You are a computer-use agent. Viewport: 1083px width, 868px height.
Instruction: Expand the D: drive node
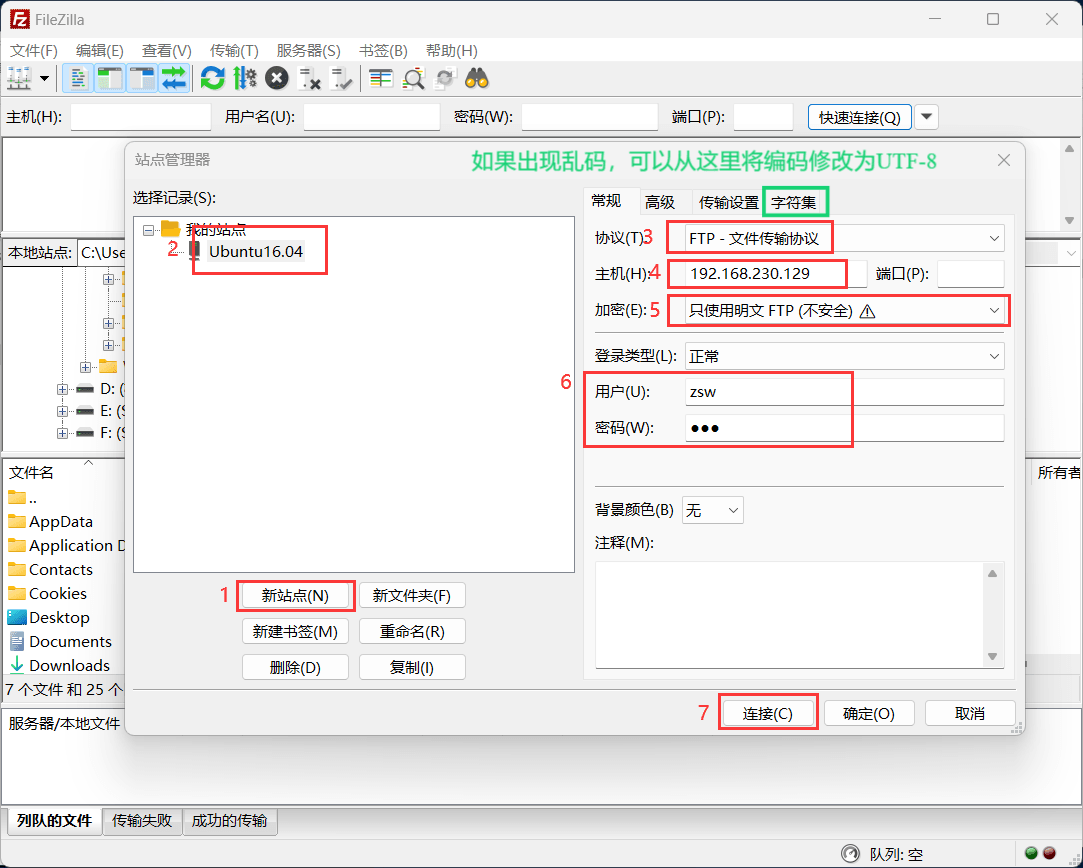[x=62, y=389]
